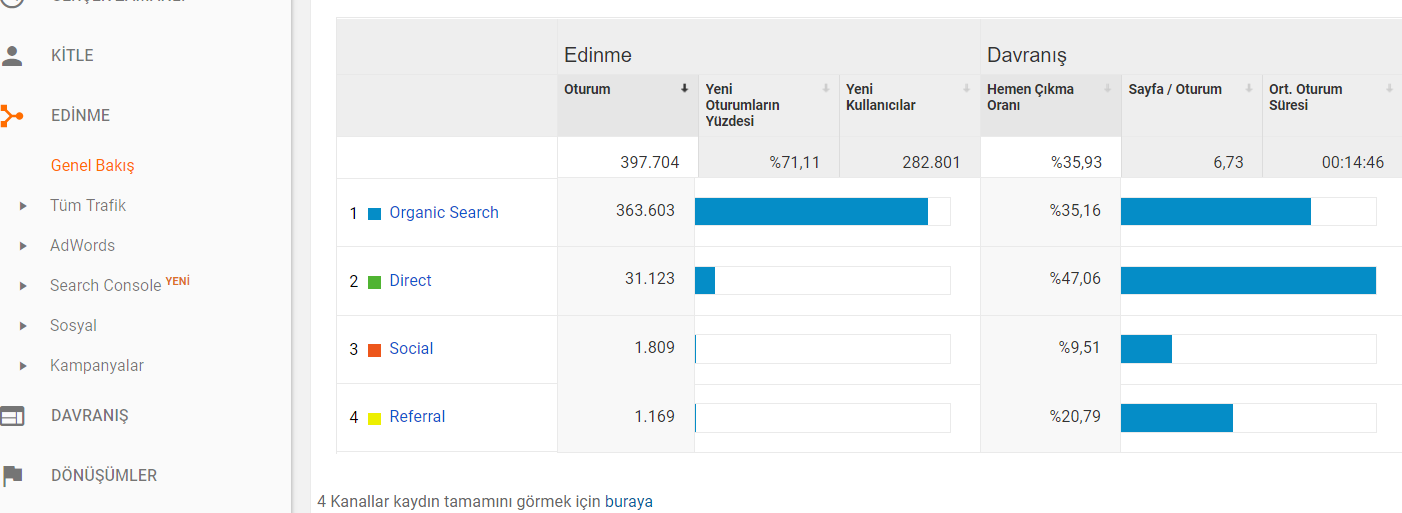Click the buraya link below table

[x=629, y=501]
